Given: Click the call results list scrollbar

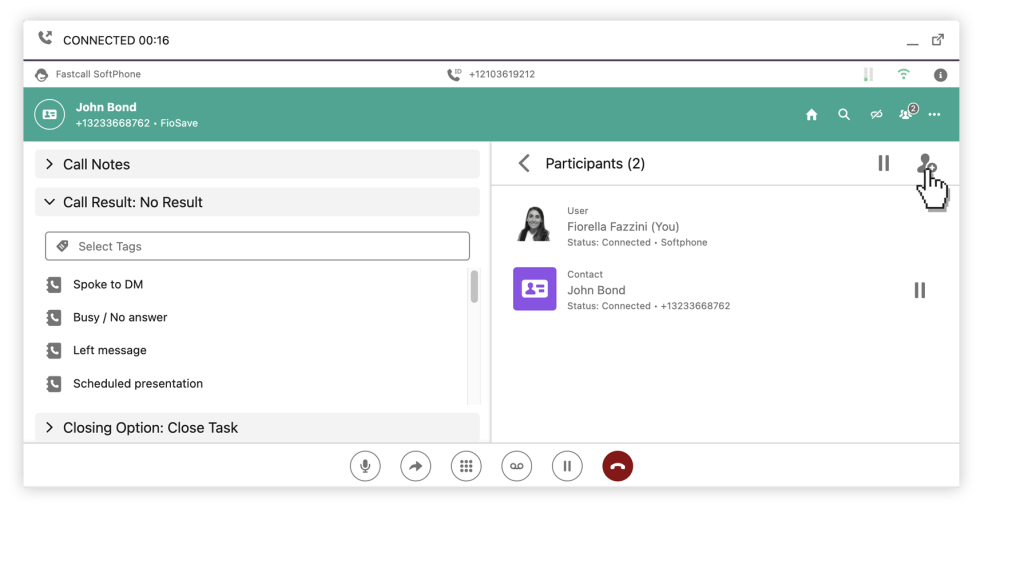Looking at the screenshot, I should coord(474,286).
